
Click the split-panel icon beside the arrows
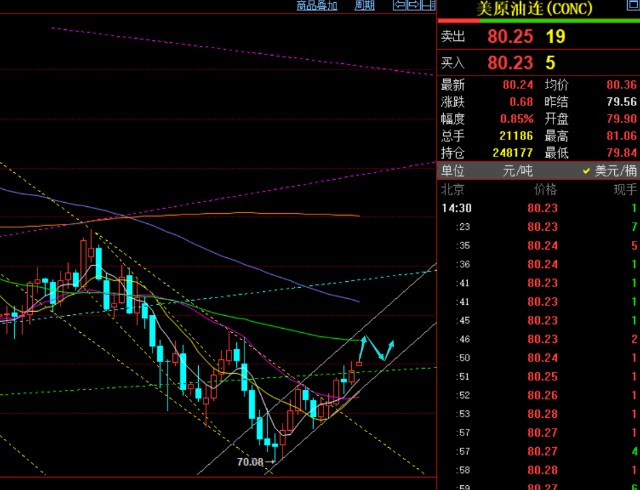427,6
